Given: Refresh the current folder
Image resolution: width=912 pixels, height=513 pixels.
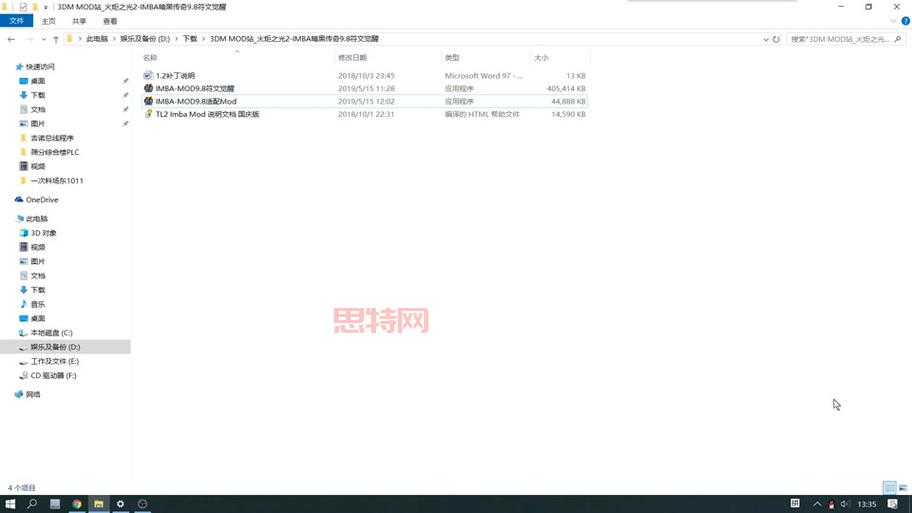Looking at the screenshot, I should (x=776, y=39).
